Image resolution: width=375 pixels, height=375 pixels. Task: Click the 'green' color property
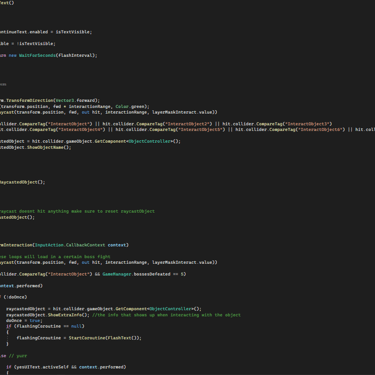[138, 106]
